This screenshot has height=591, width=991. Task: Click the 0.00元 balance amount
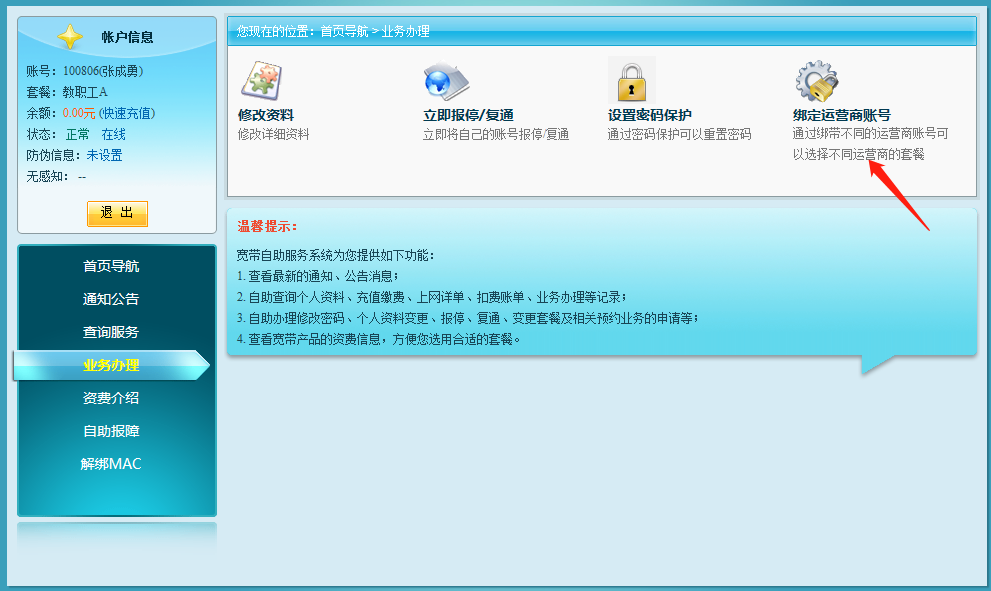[79, 113]
